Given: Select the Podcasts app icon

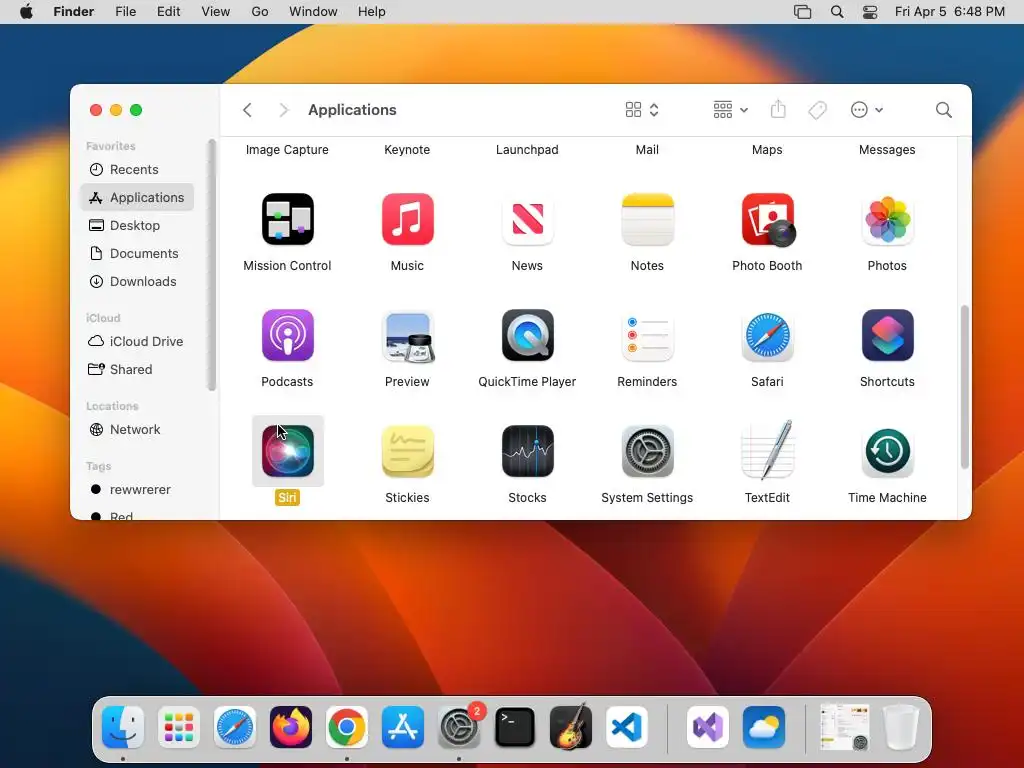Looking at the screenshot, I should pos(287,335).
